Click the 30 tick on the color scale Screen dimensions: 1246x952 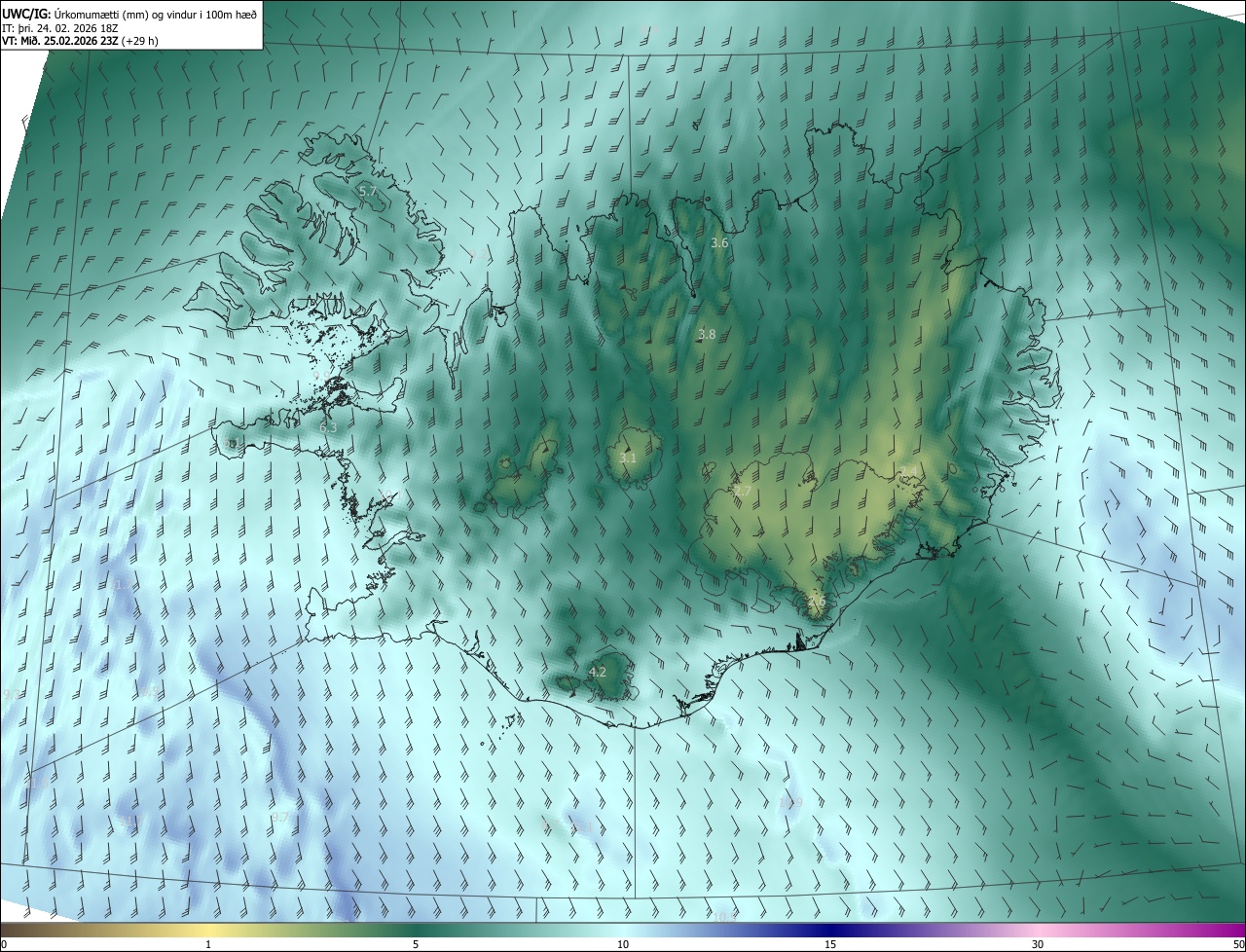(1038, 945)
